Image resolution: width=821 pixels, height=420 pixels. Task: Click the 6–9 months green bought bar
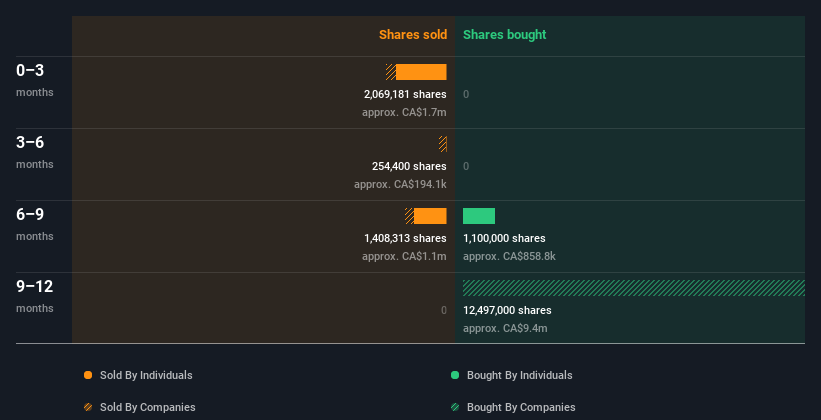pos(479,216)
